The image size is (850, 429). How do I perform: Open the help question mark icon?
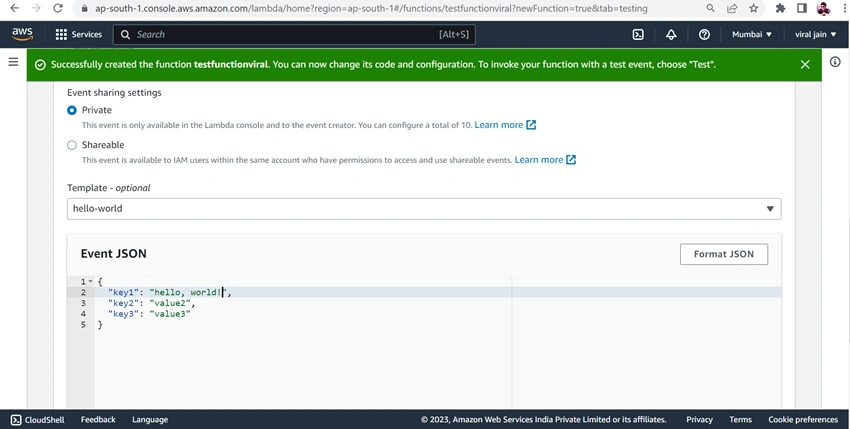pyautogui.click(x=704, y=34)
